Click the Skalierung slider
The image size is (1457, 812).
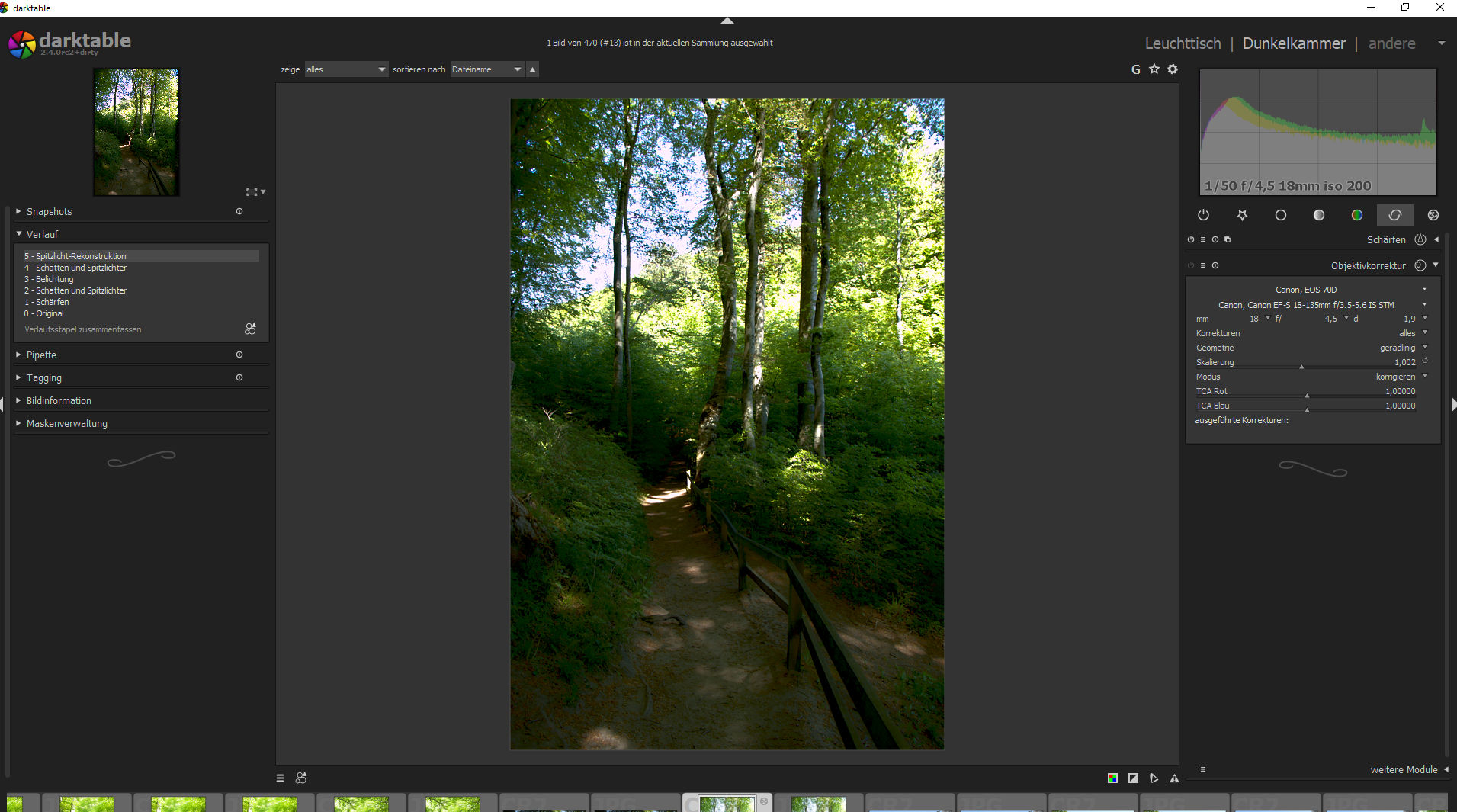tap(1305, 363)
